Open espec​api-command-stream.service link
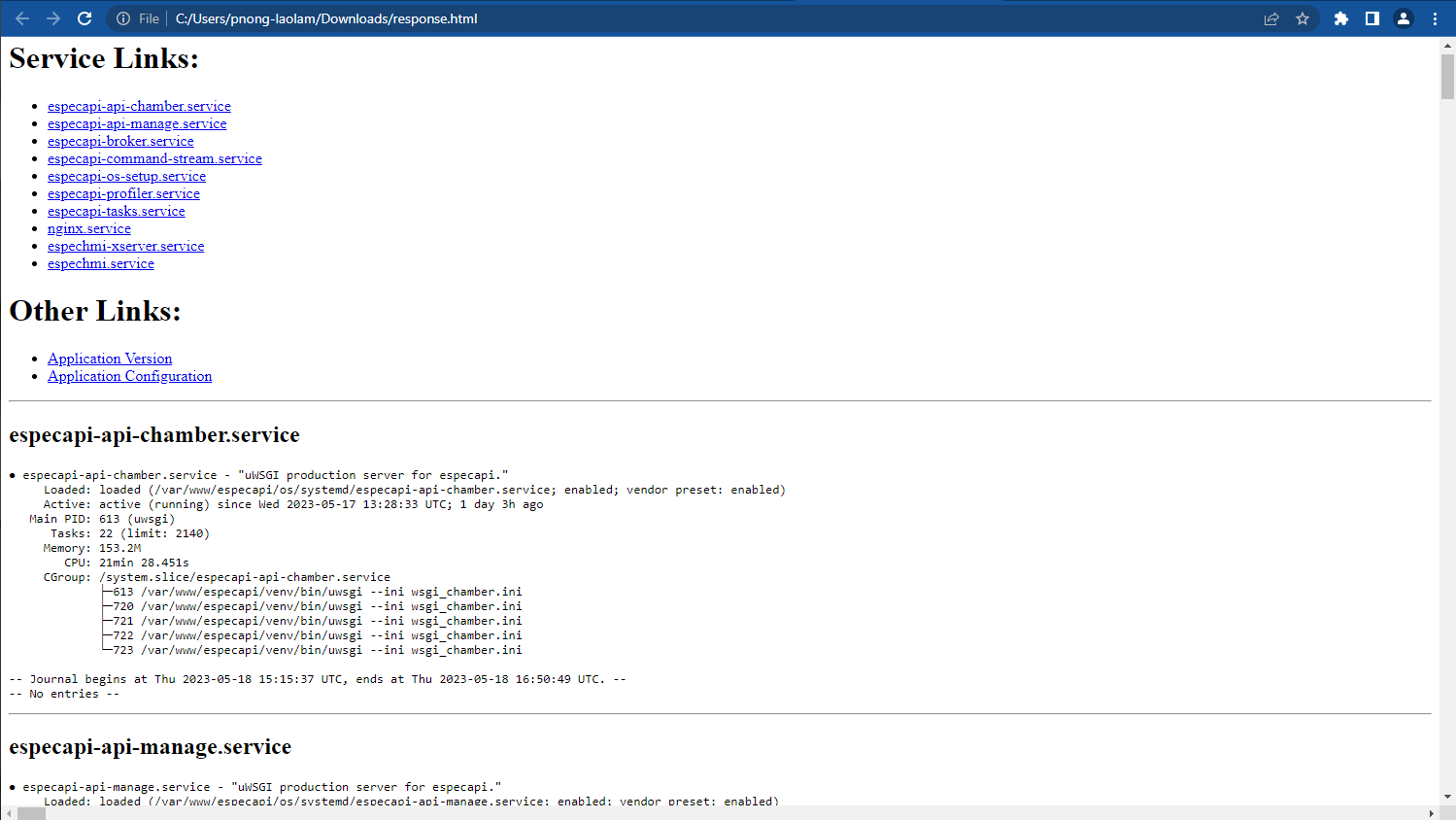The width and height of the screenshot is (1456, 820). point(154,158)
